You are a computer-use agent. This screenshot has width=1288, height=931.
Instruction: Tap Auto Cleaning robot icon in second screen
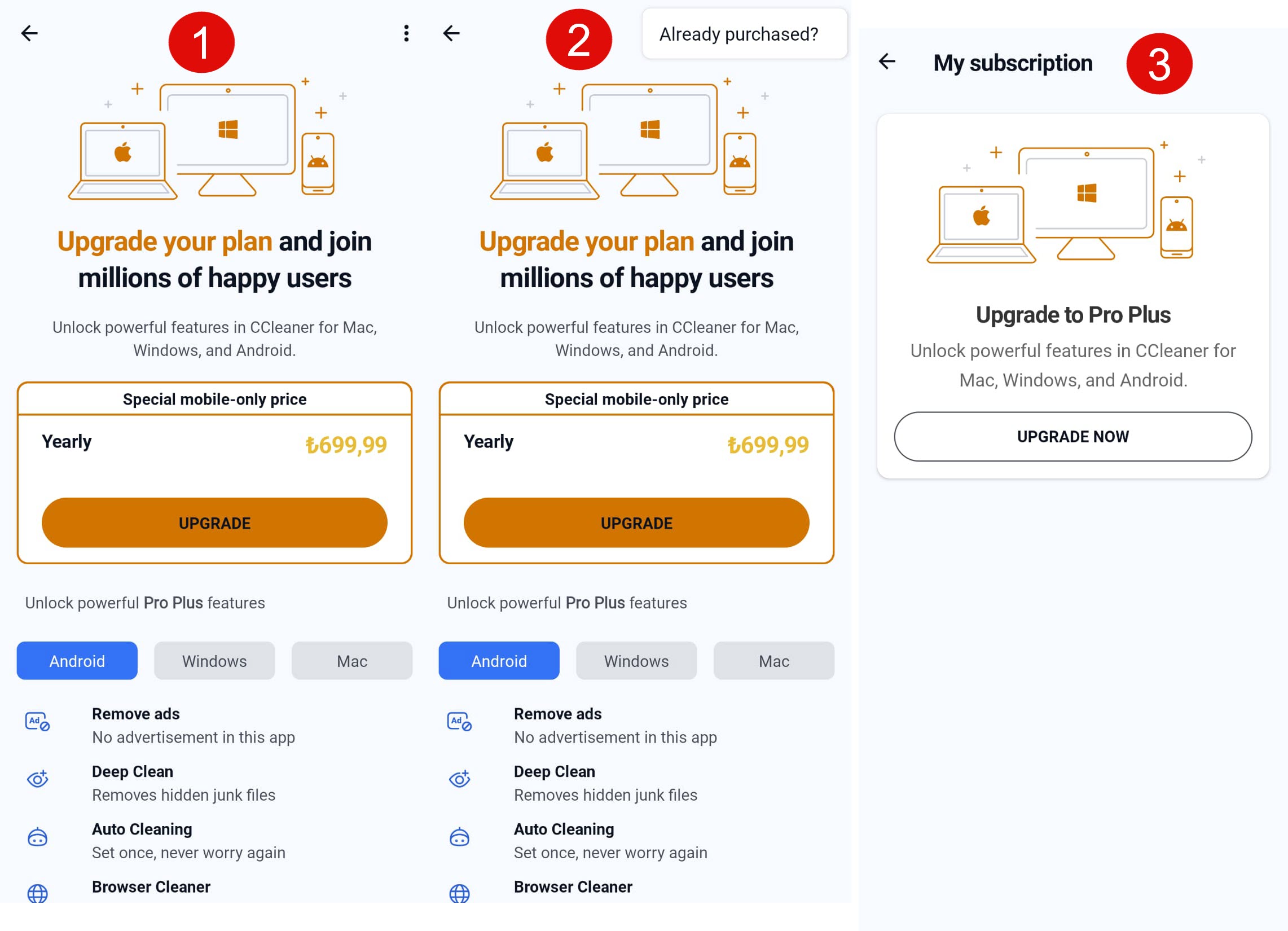click(459, 837)
